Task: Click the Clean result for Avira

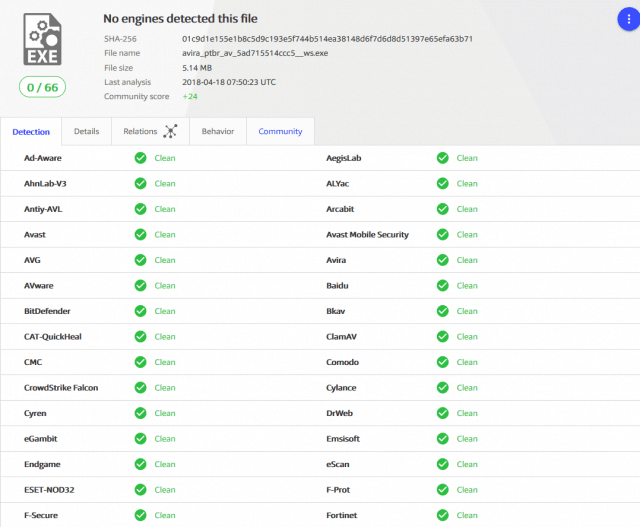Action: coord(467,260)
